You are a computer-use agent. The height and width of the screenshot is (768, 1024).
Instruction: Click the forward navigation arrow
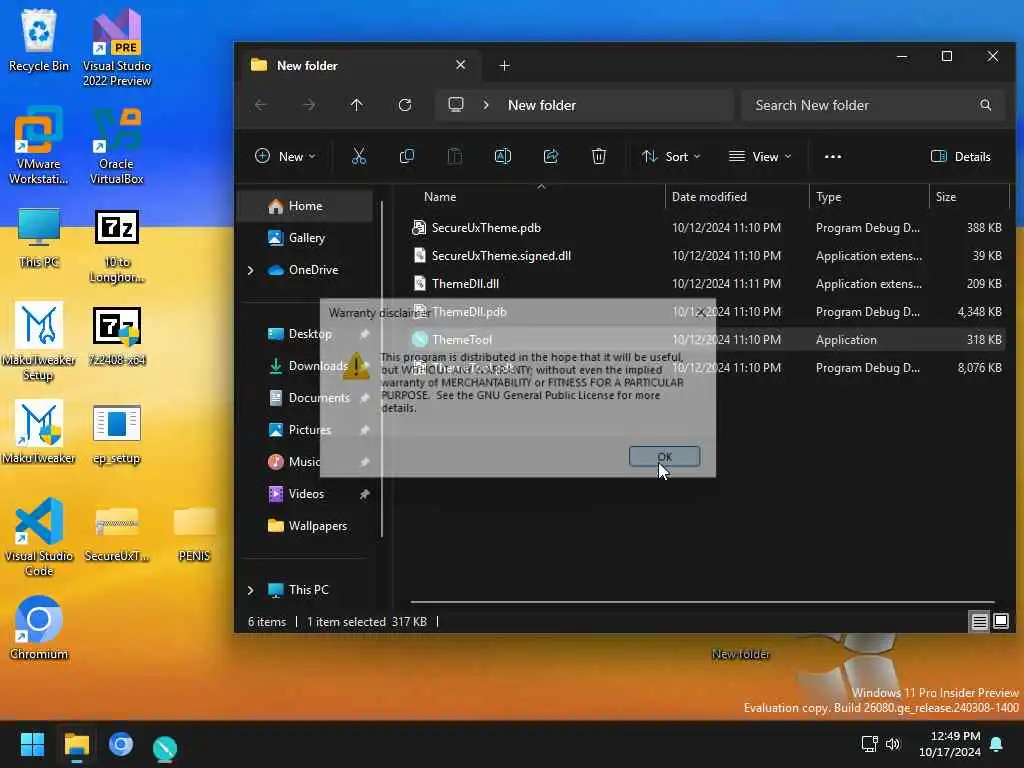[x=309, y=104]
